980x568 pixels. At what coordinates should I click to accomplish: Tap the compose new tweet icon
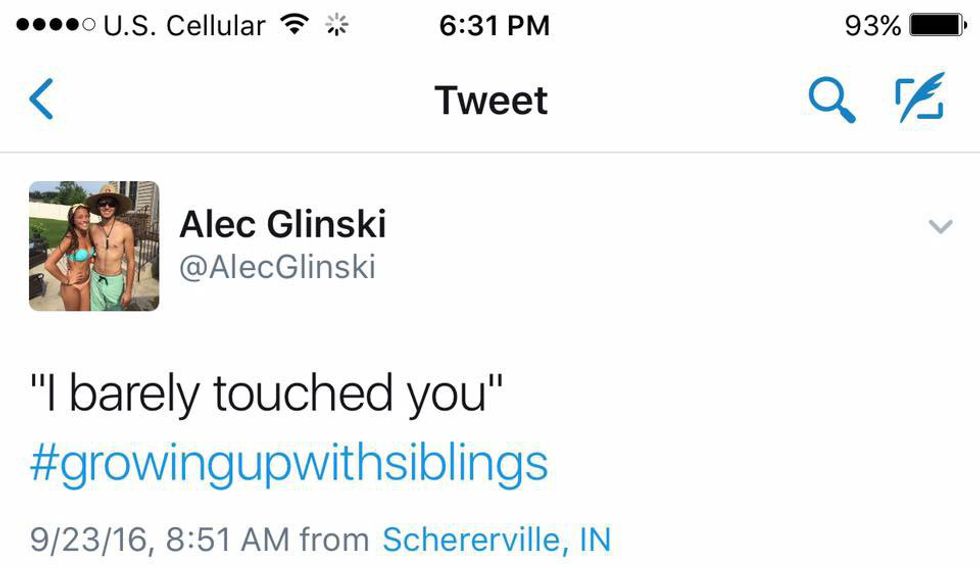(x=919, y=99)
